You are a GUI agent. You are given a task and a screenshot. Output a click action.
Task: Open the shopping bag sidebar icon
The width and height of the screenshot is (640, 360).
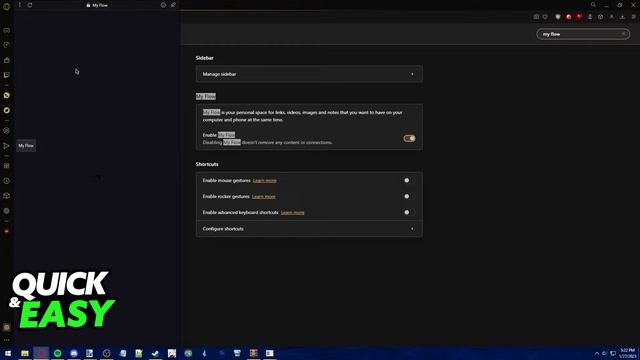pyautogui.click(x=7, y=60)
